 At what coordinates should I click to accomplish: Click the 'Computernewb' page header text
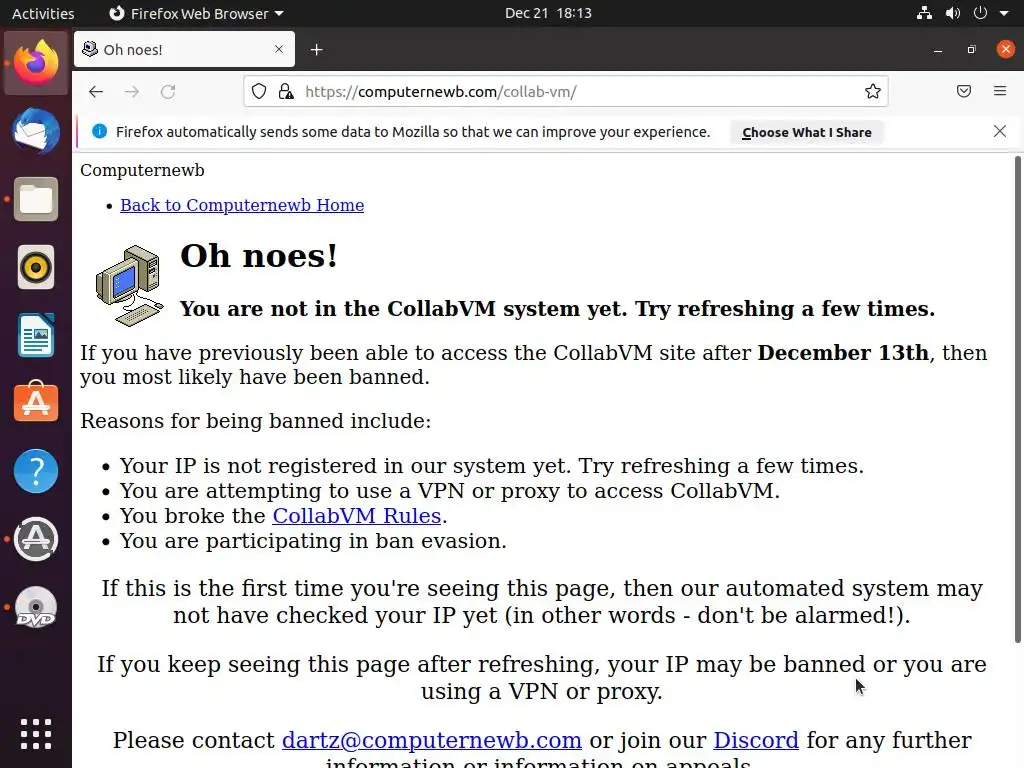coord(142,170)
